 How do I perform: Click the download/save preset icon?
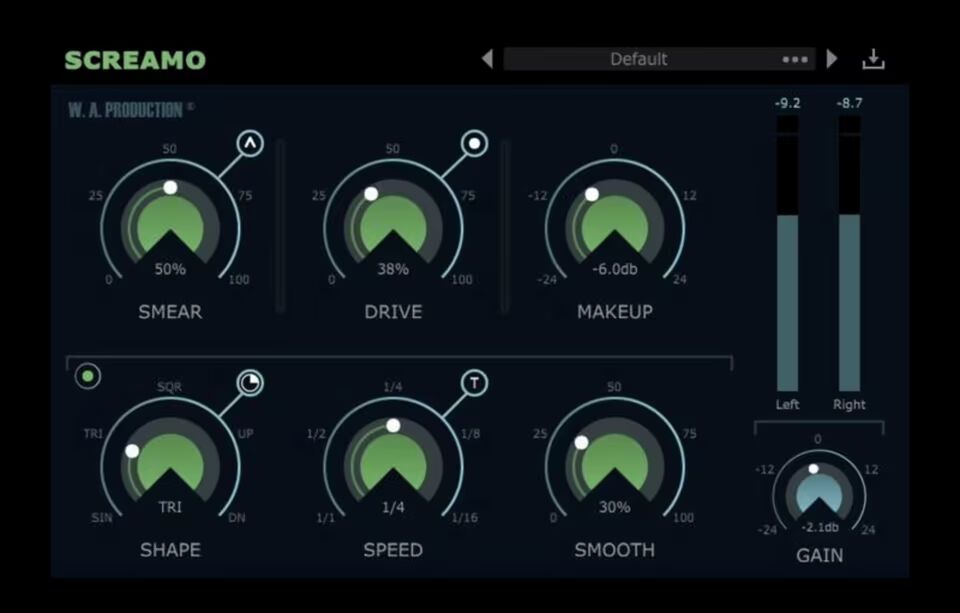873,59
